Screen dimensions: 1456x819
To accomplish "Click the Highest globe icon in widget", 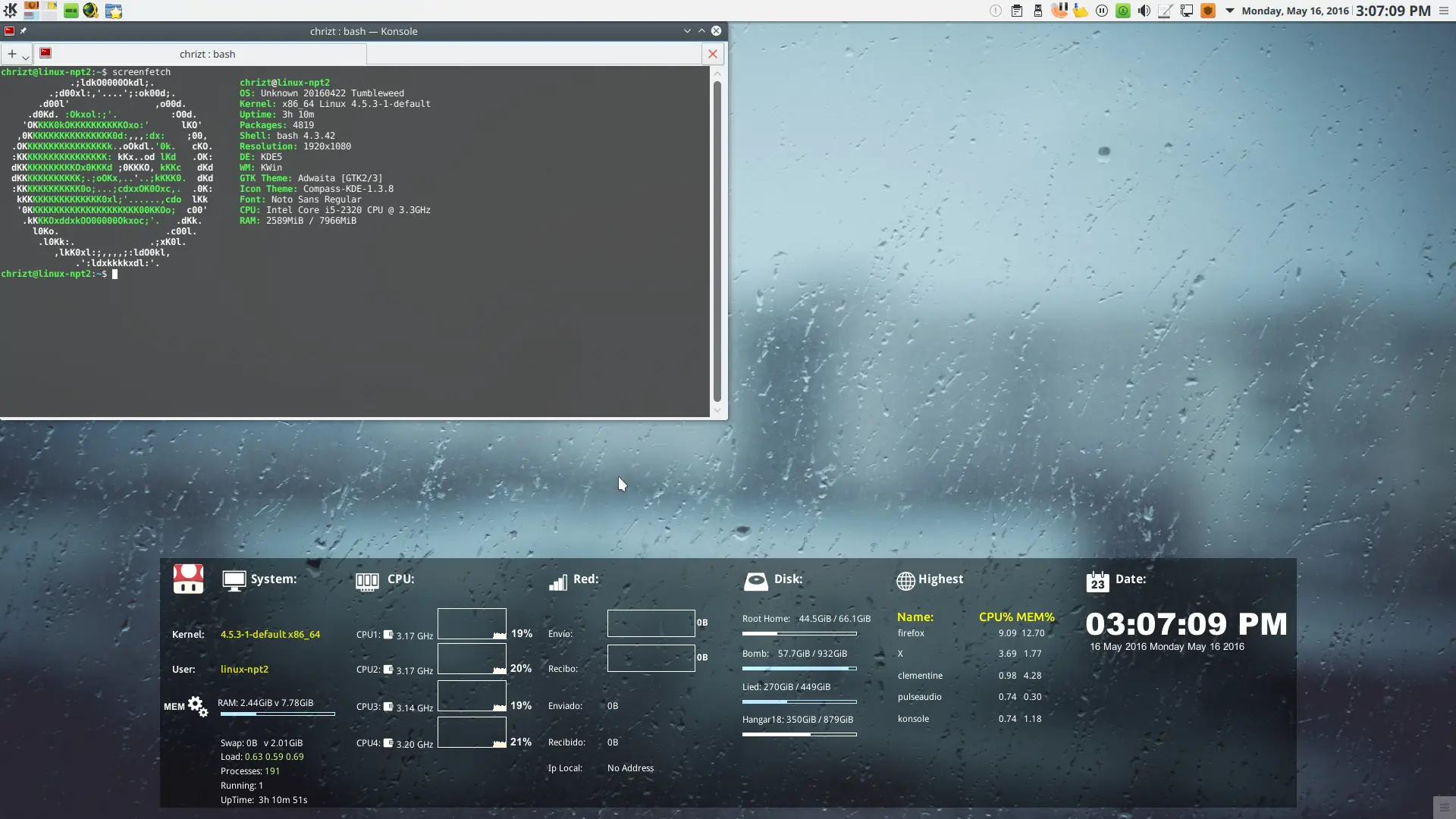I will 905,581.
